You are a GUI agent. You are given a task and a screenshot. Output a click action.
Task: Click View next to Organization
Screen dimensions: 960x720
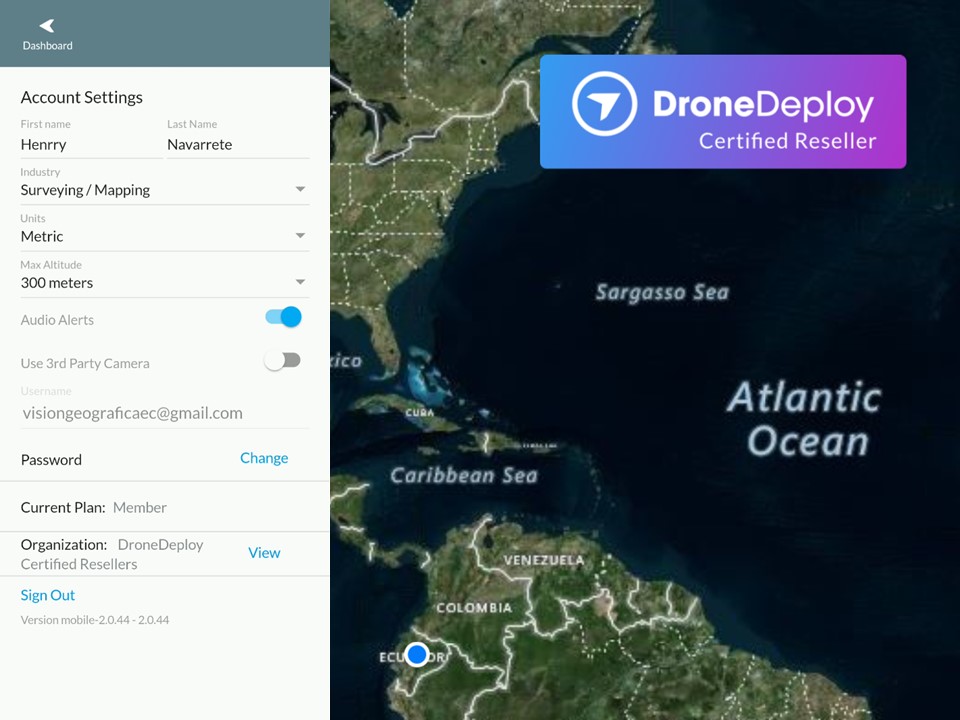pyautogui.click(x=264, y=553)
